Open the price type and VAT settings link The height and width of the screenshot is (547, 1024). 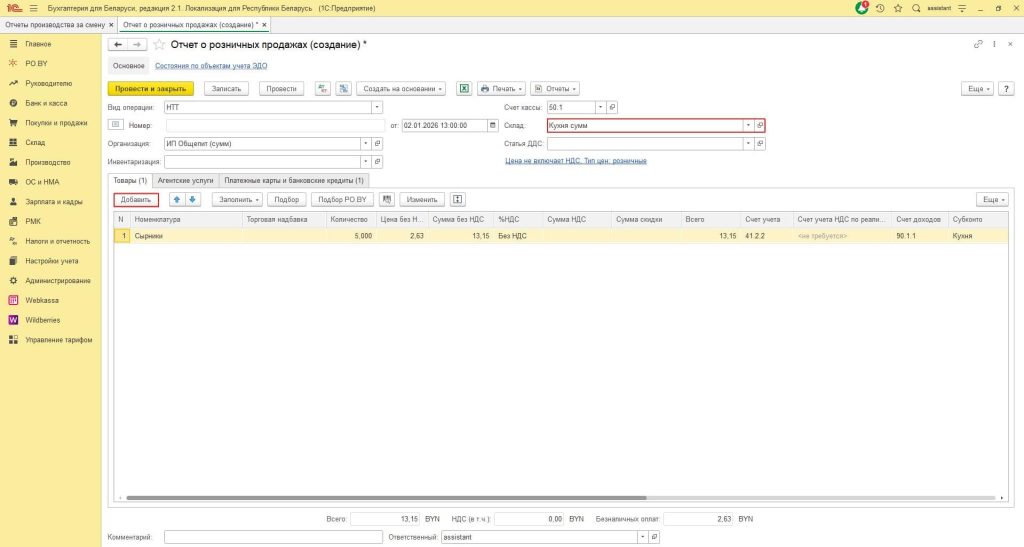[x=575, y=160]
